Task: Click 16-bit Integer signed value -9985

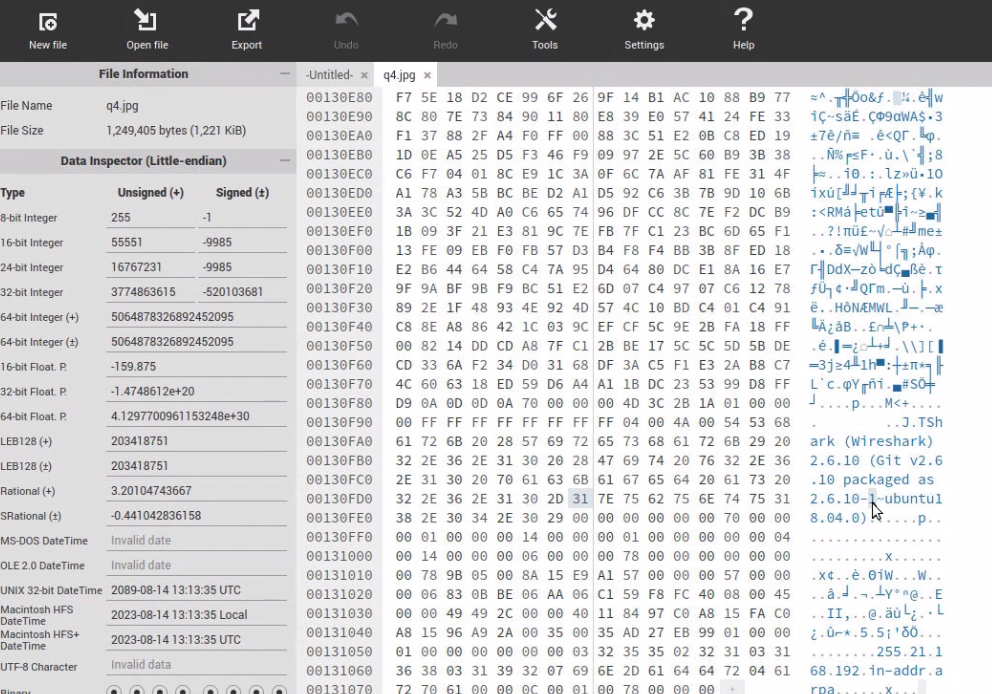Action: [242, 242]
